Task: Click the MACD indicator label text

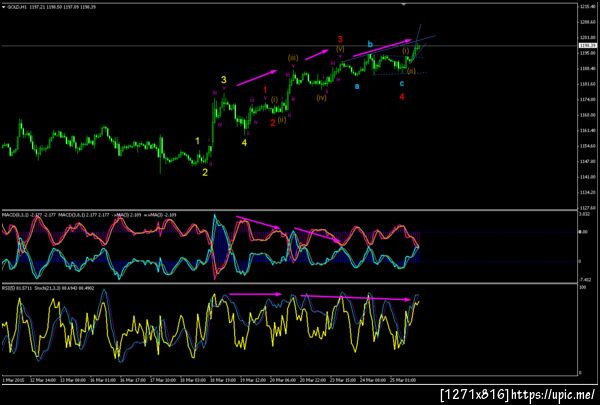Action: (89, 215)
